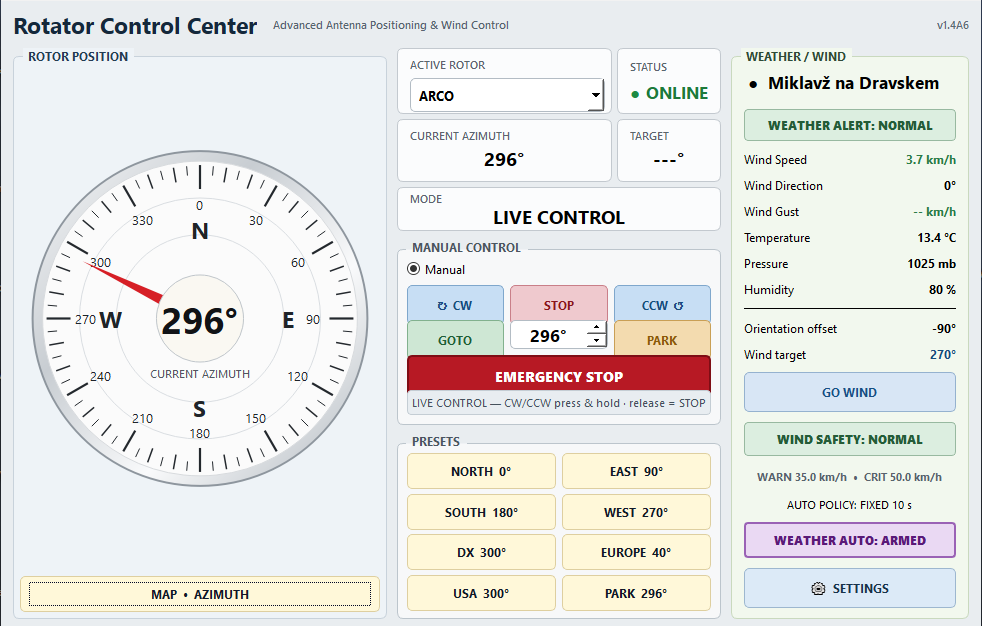Click the CCW rotate button

coord(662,304)
